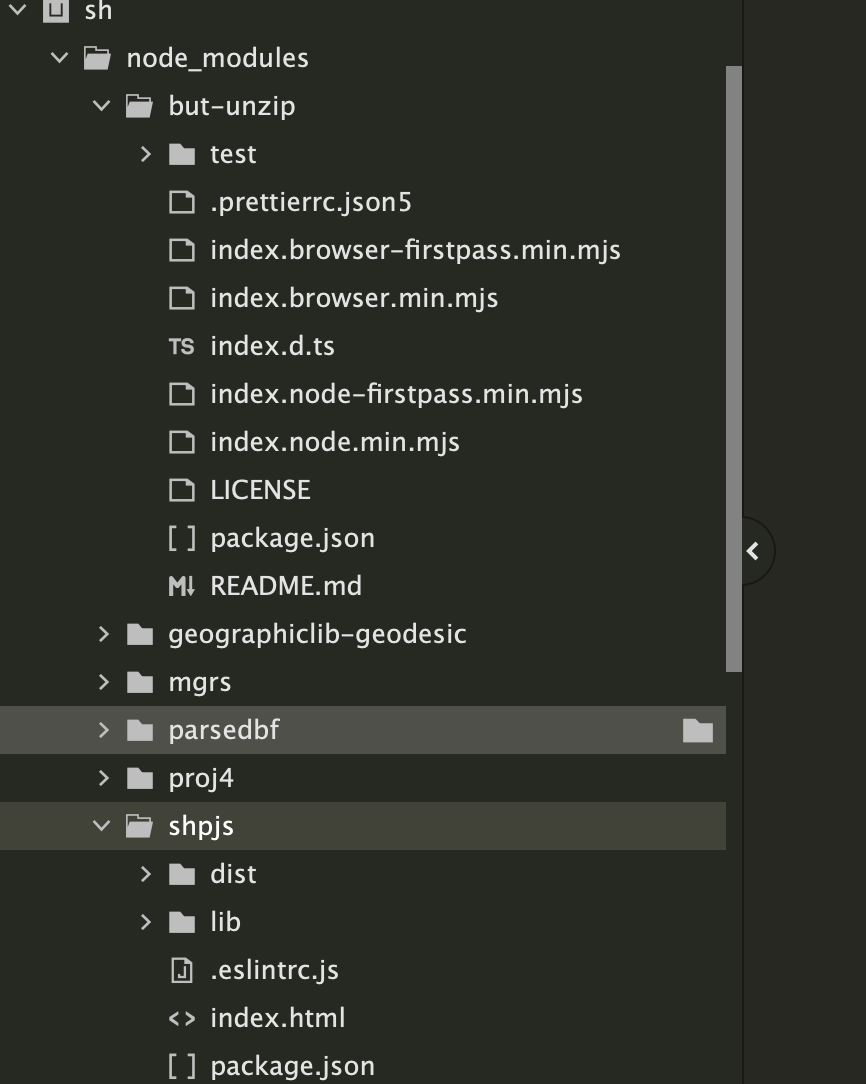Viewport: 866px width, 1084px height.
Task: Click the lib folder icon
Action: click(182, 922)
